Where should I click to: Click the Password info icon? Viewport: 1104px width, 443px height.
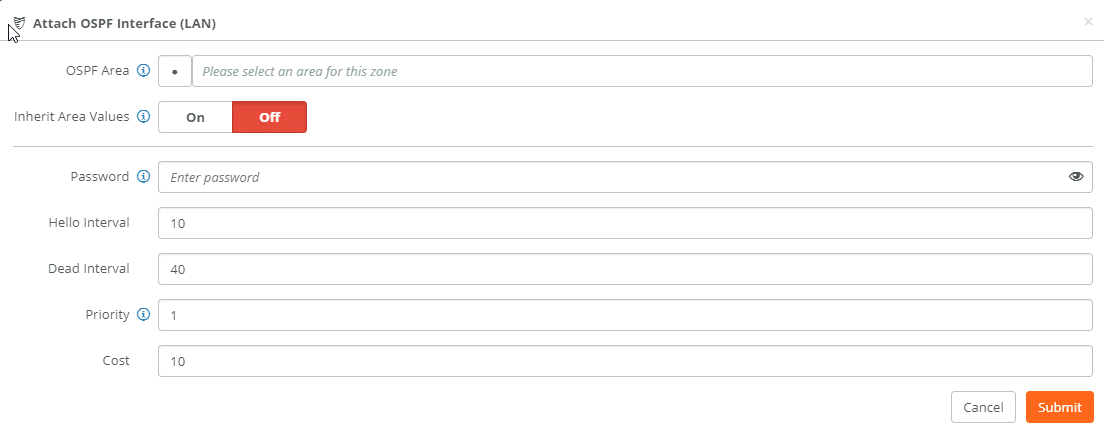tap(143, 177)
